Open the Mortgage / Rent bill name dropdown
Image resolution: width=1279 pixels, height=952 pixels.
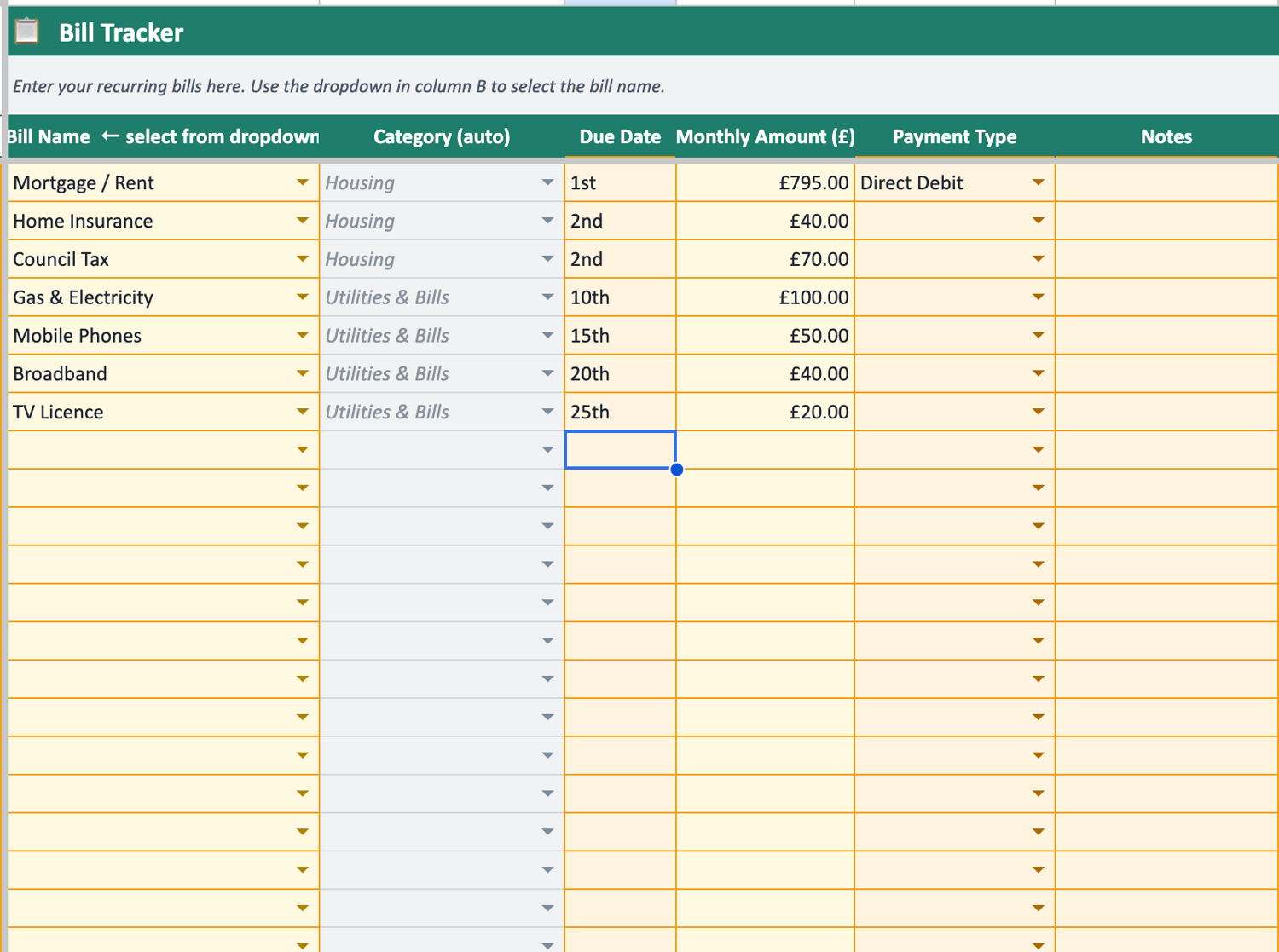click(302, 182)
